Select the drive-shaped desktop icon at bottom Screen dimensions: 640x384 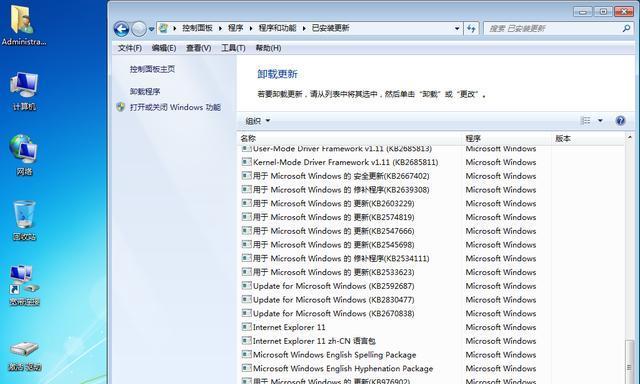coord(24,356)
